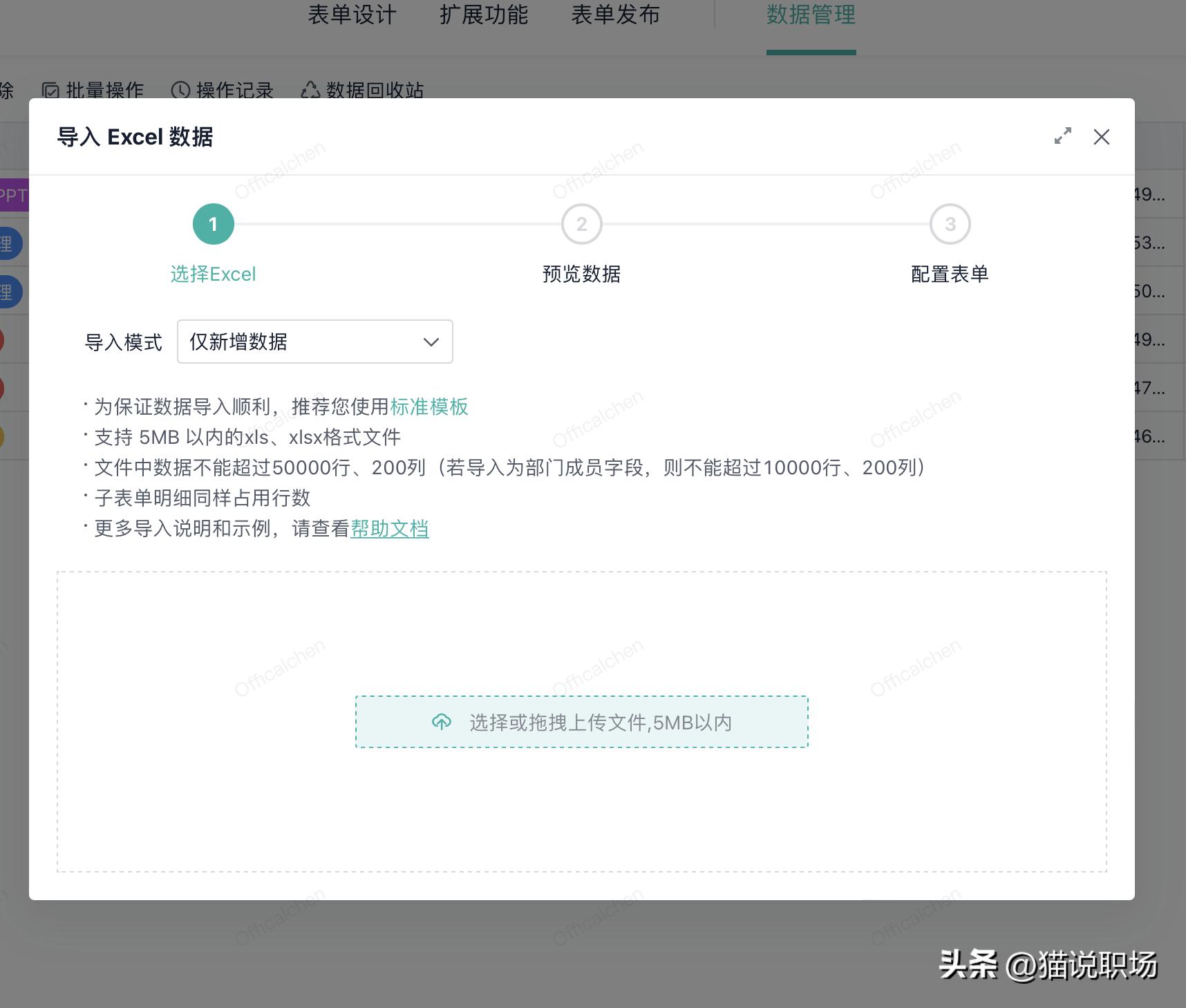
Task: Click step 2 circle 预览数据
Action: (581, 224)
